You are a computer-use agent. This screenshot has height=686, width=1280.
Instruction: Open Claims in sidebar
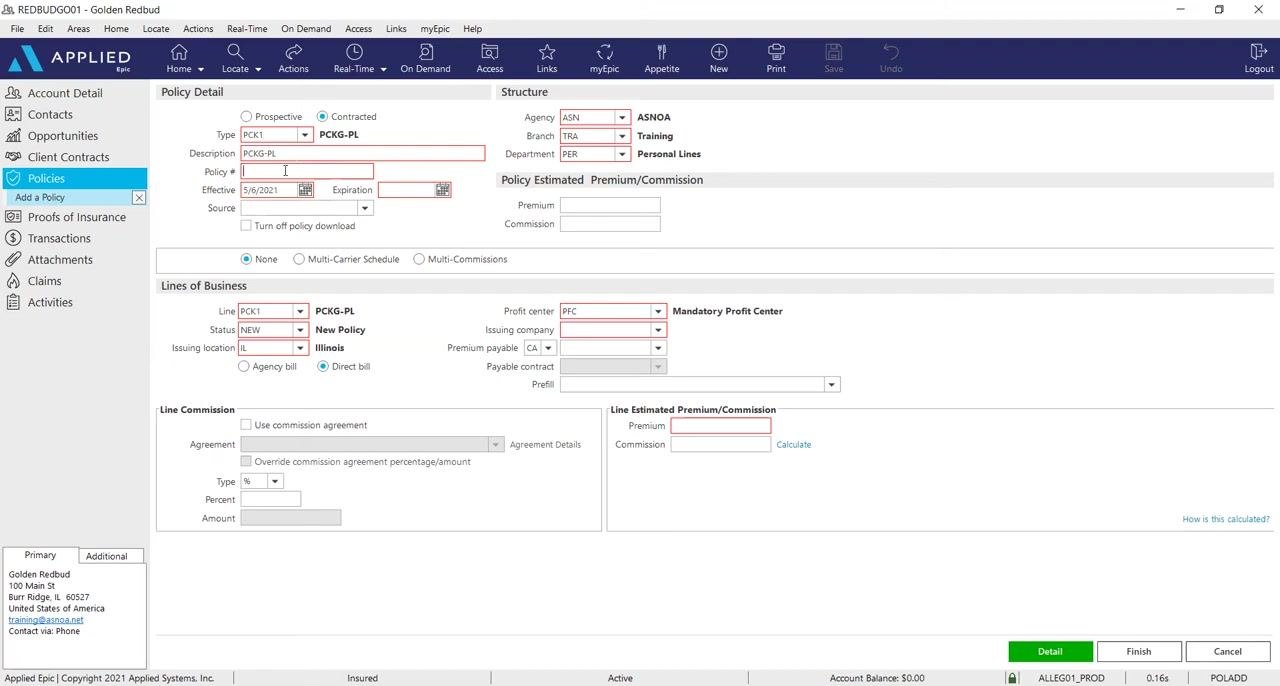(x=45, y=281)
